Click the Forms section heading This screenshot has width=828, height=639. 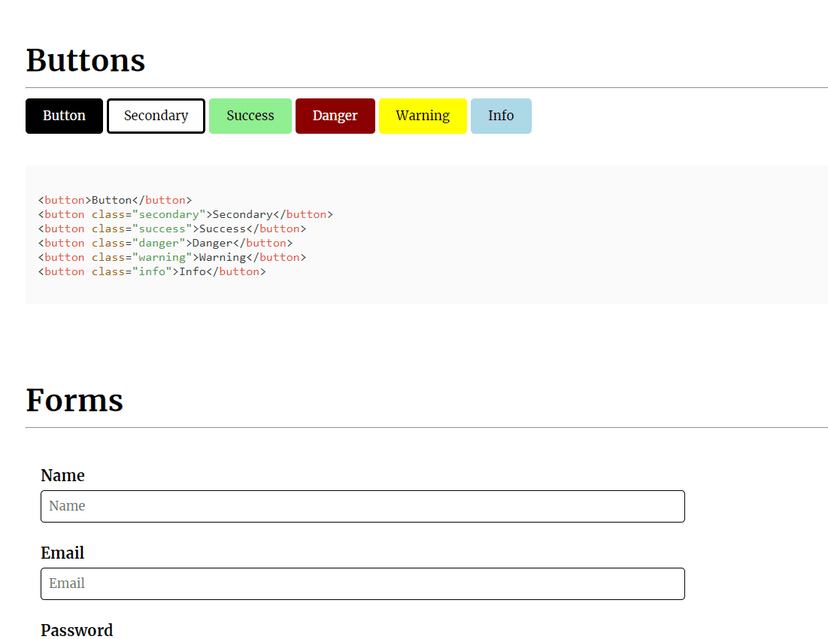pyautogui.click(x=74, y=400)
